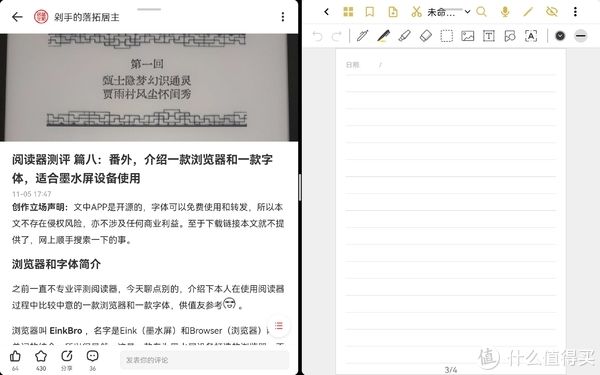
Task: Select the scissors cut tool
Action: tap(416, 12)
